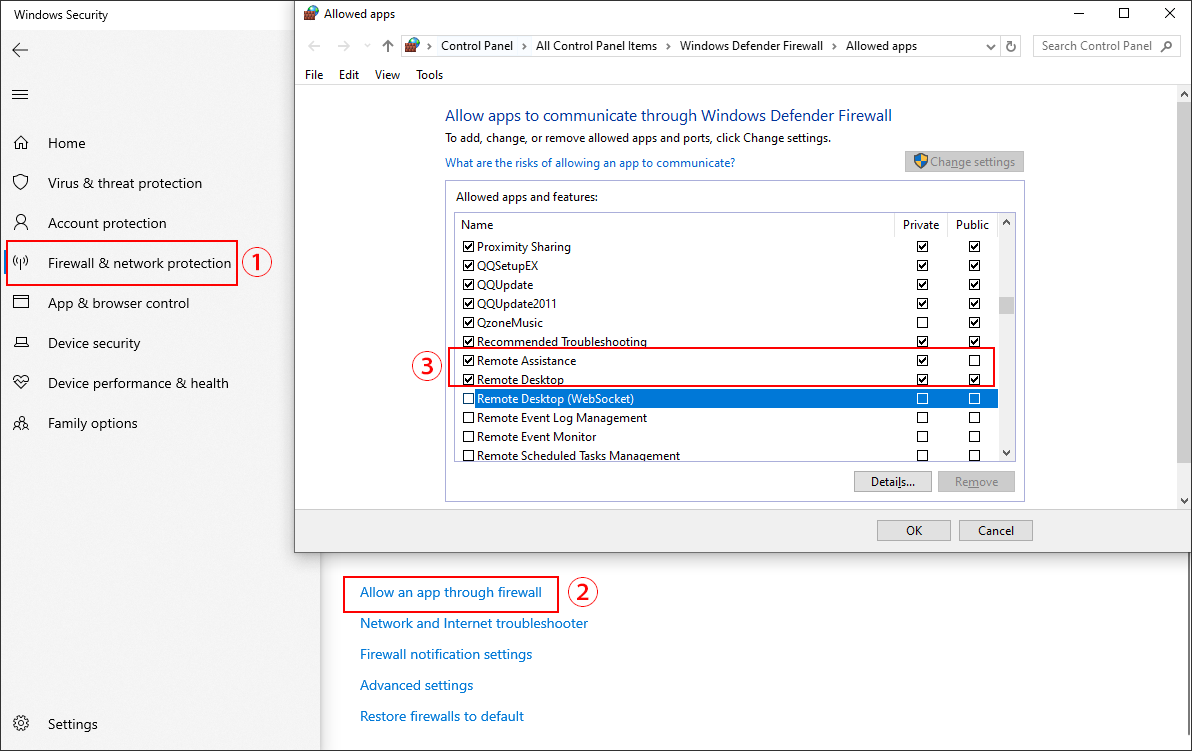This screenshot has height=751, width=1192.
Task: Click All Control Panel Items breadcrumb
Action: 596,46
